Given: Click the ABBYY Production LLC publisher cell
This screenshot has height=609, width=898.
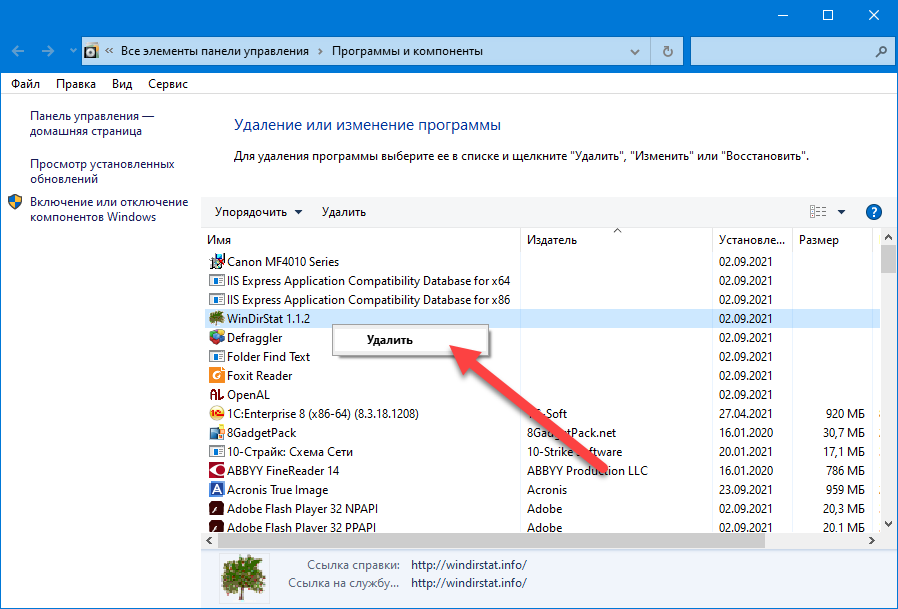Looking at the screenshot, I should coord(587,471).
